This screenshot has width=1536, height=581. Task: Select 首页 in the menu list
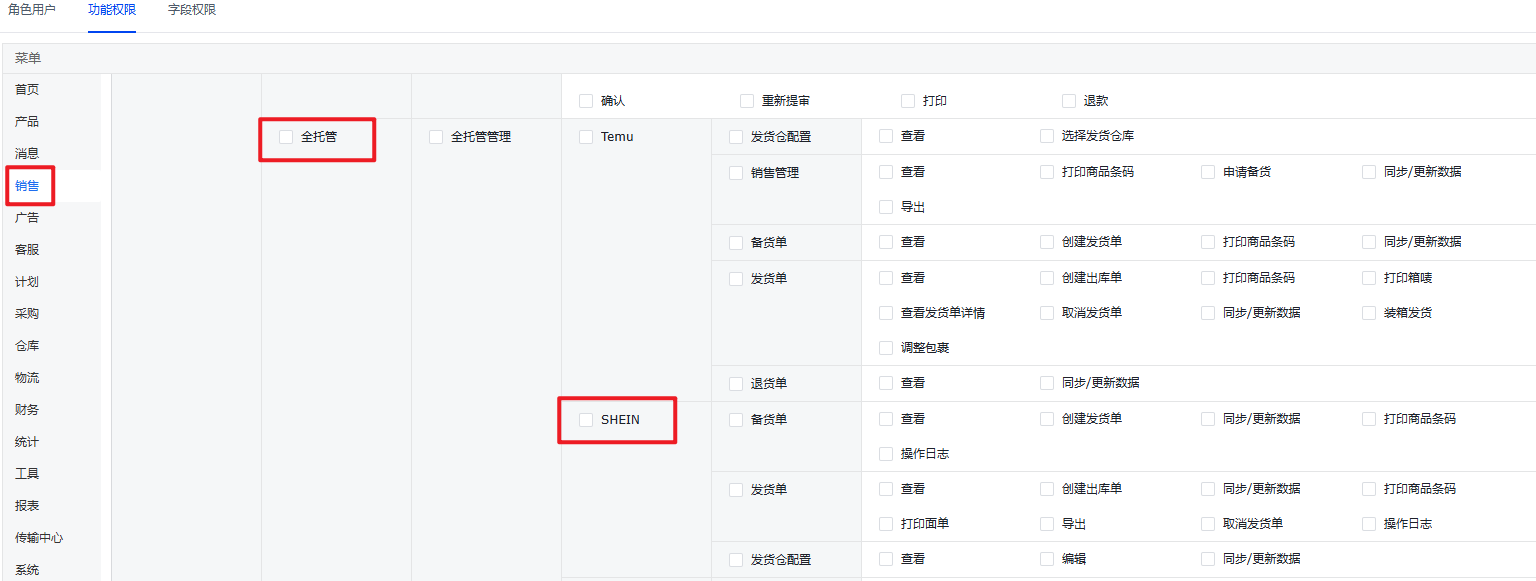27,89
